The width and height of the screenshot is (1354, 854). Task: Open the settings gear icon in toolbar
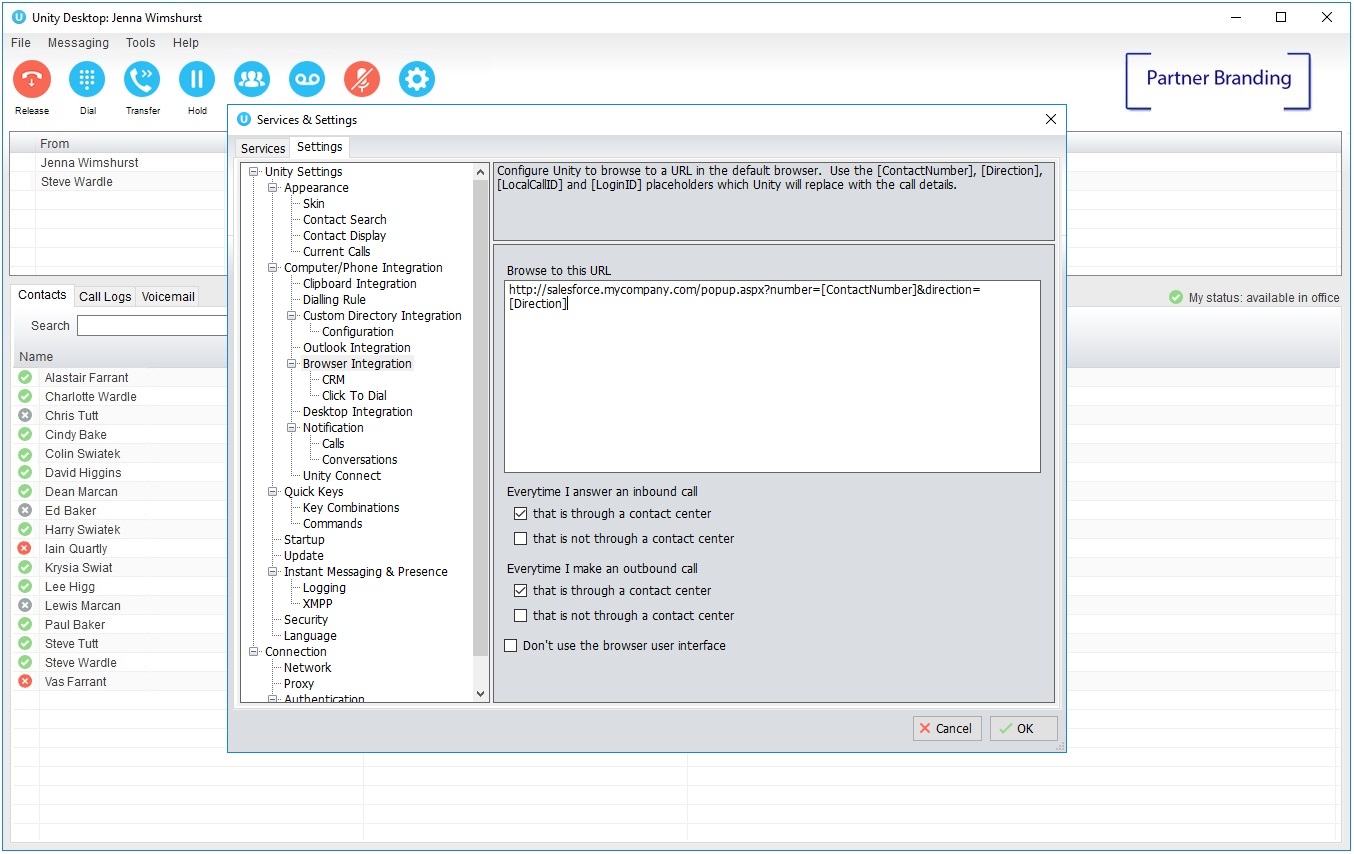tap(417, 79)
